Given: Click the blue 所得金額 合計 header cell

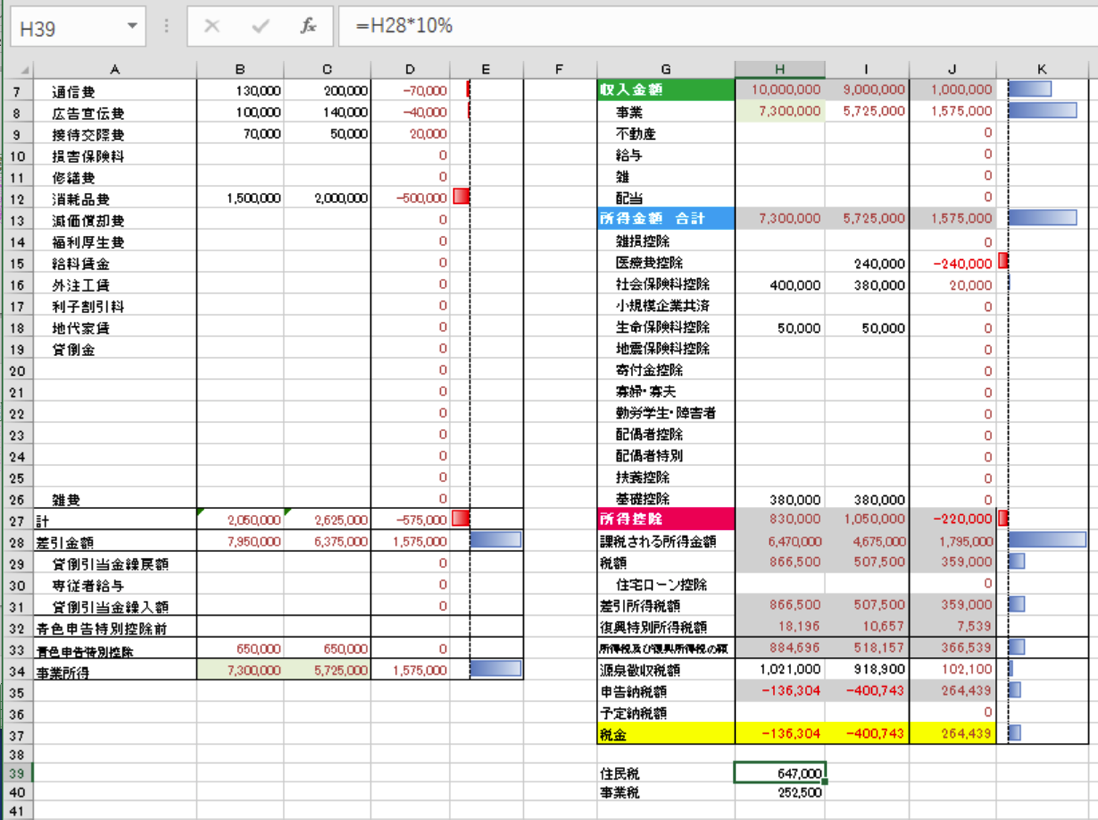Looking at the screenshot, I should click(666, 218).
